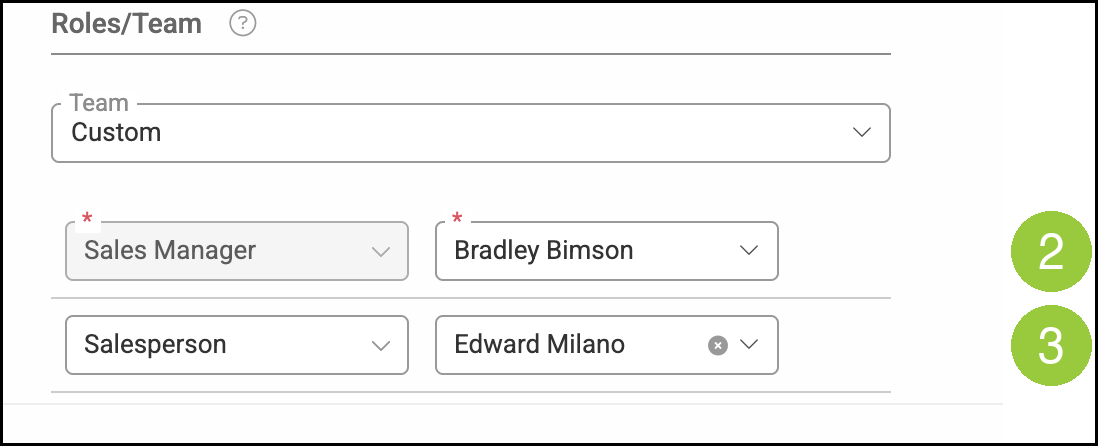The height and width of the screenshot is (446, 1098).
Task: Click the red asterisk above Sales Manager
Action: click(x=87, y=220)
